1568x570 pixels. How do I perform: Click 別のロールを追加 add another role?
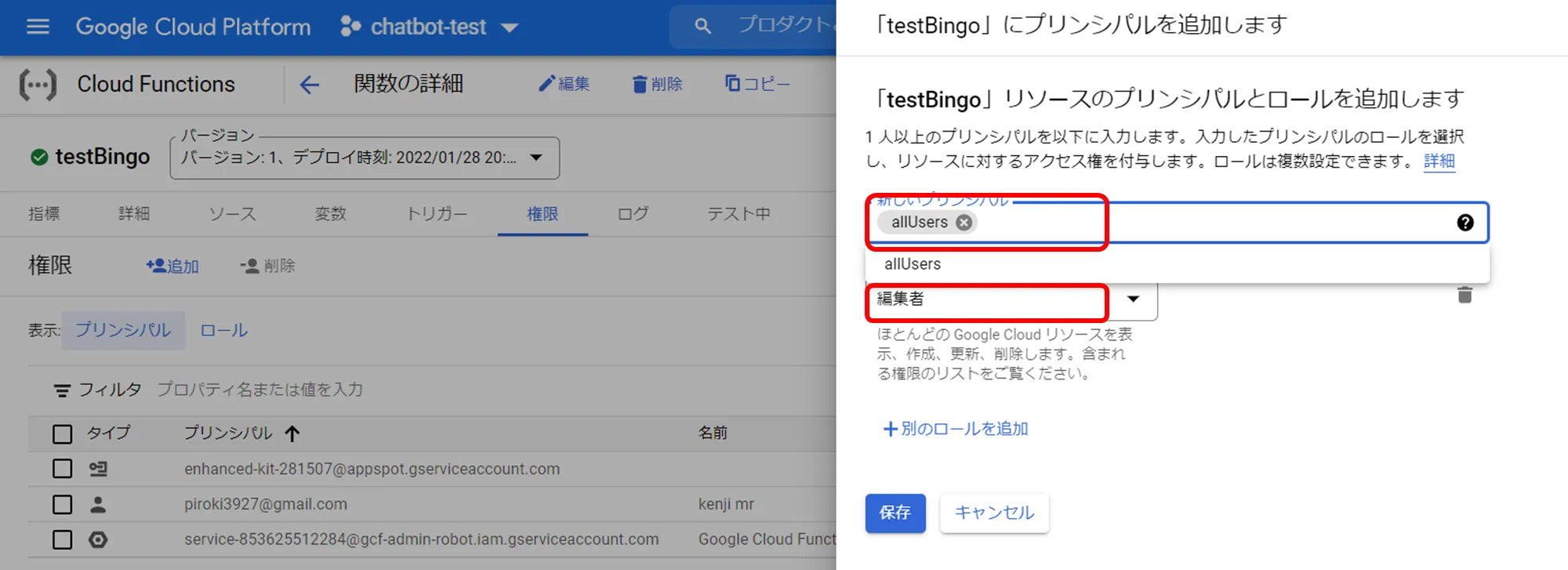pyautogui.click(x=956, y=429)
